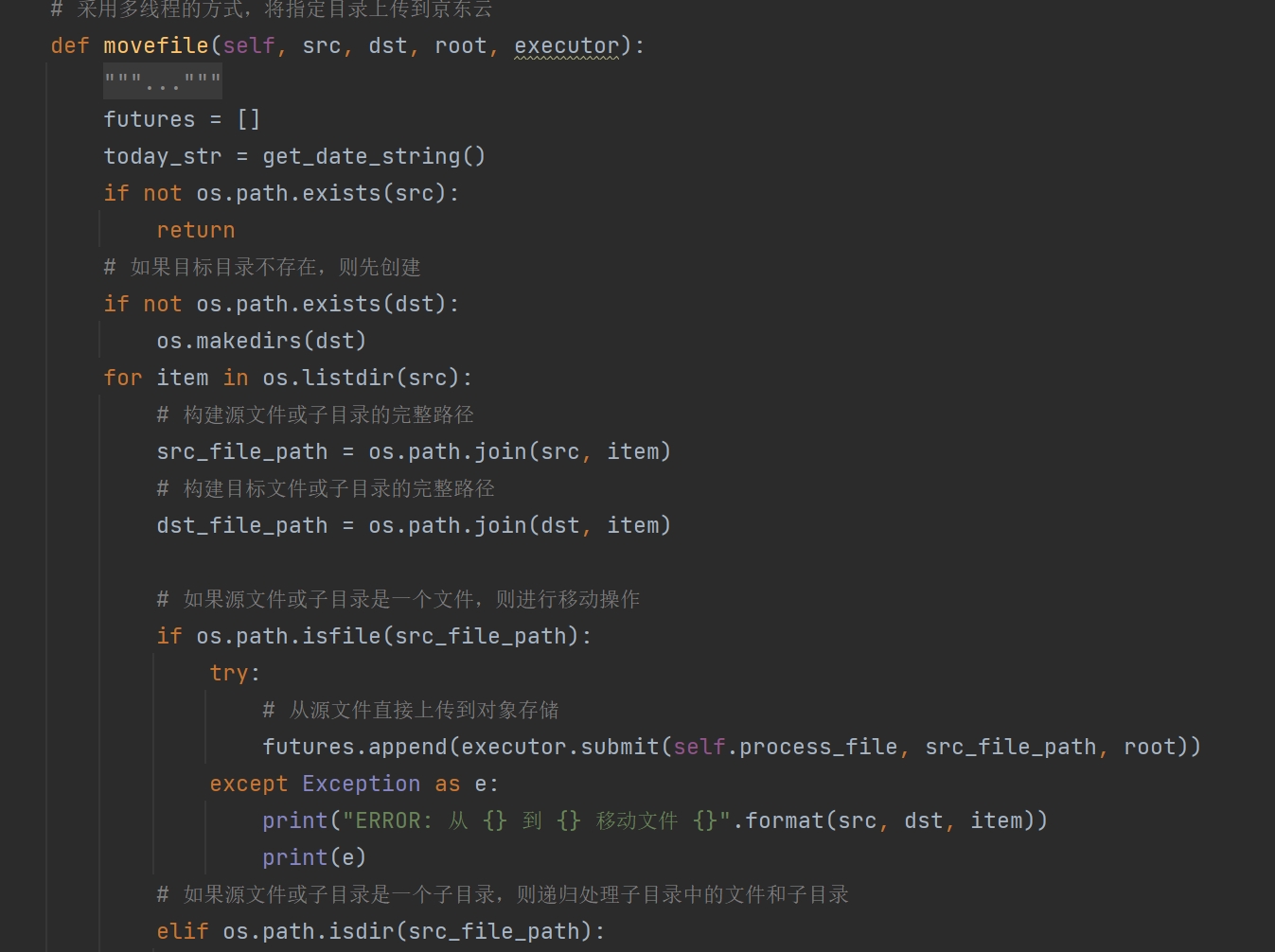Click the print("ERROR: ...") statement

coord(655,820)
